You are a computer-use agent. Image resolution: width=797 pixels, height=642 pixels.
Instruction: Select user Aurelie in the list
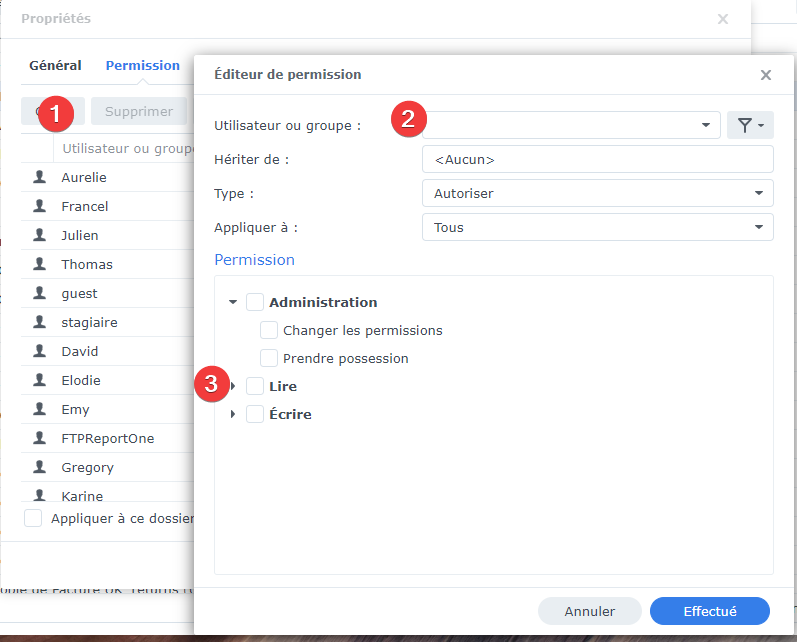[107, 177]
